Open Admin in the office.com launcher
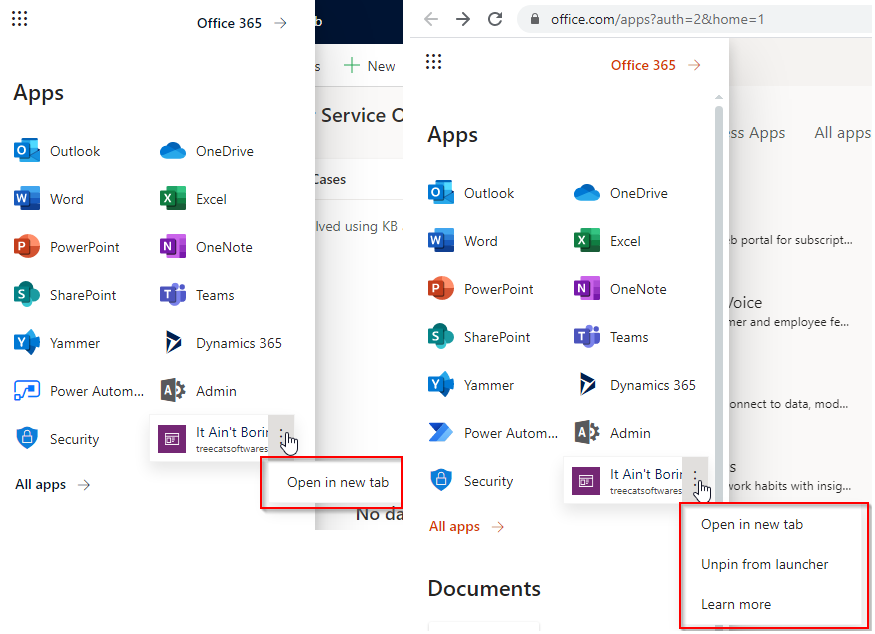The width and height of the screenshot is (875, 634). click(612, 433)
